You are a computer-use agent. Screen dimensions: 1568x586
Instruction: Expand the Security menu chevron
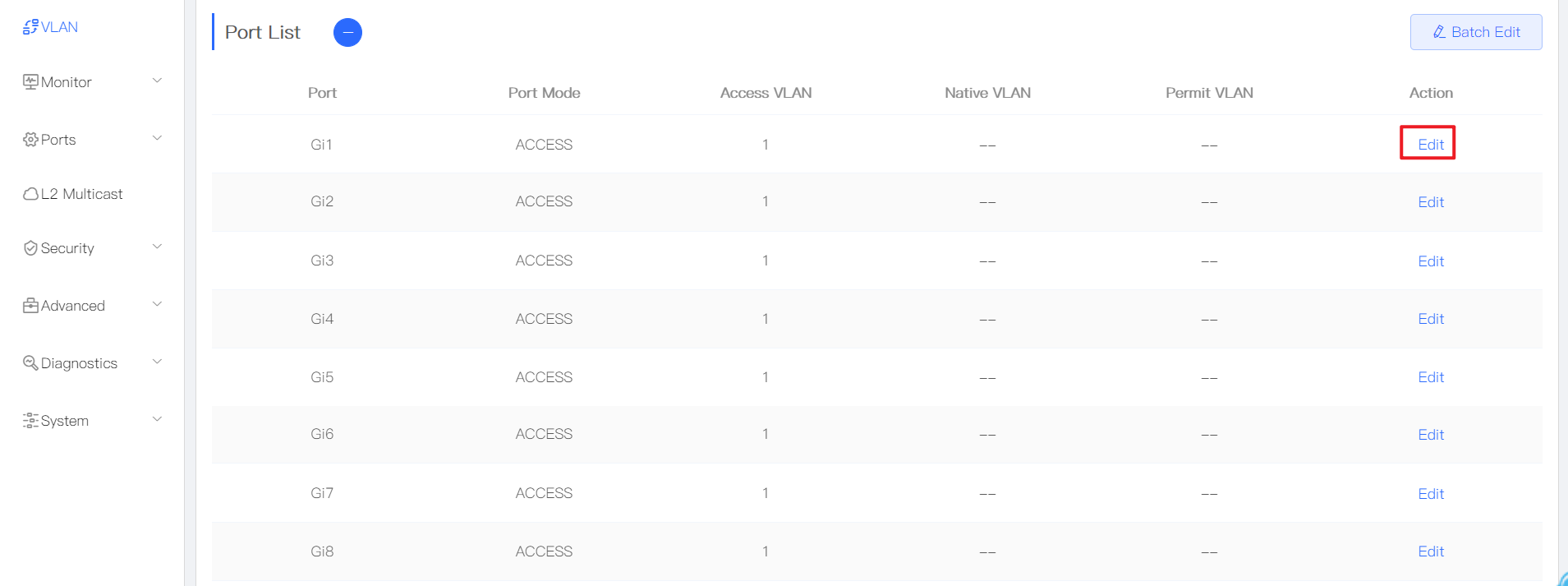pos(157,247)
